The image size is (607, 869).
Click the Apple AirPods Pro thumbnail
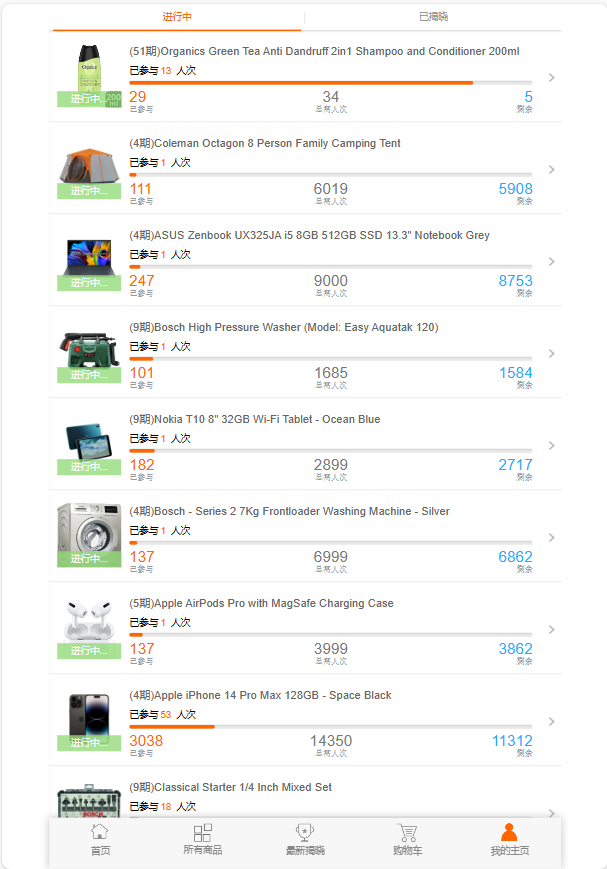(89, 628)
